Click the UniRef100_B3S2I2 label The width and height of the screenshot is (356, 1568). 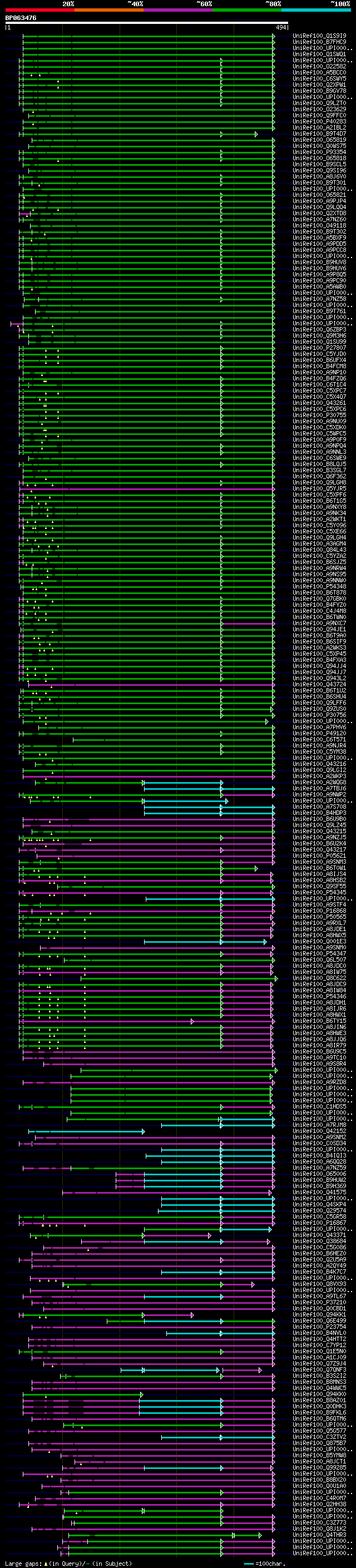319,1376
